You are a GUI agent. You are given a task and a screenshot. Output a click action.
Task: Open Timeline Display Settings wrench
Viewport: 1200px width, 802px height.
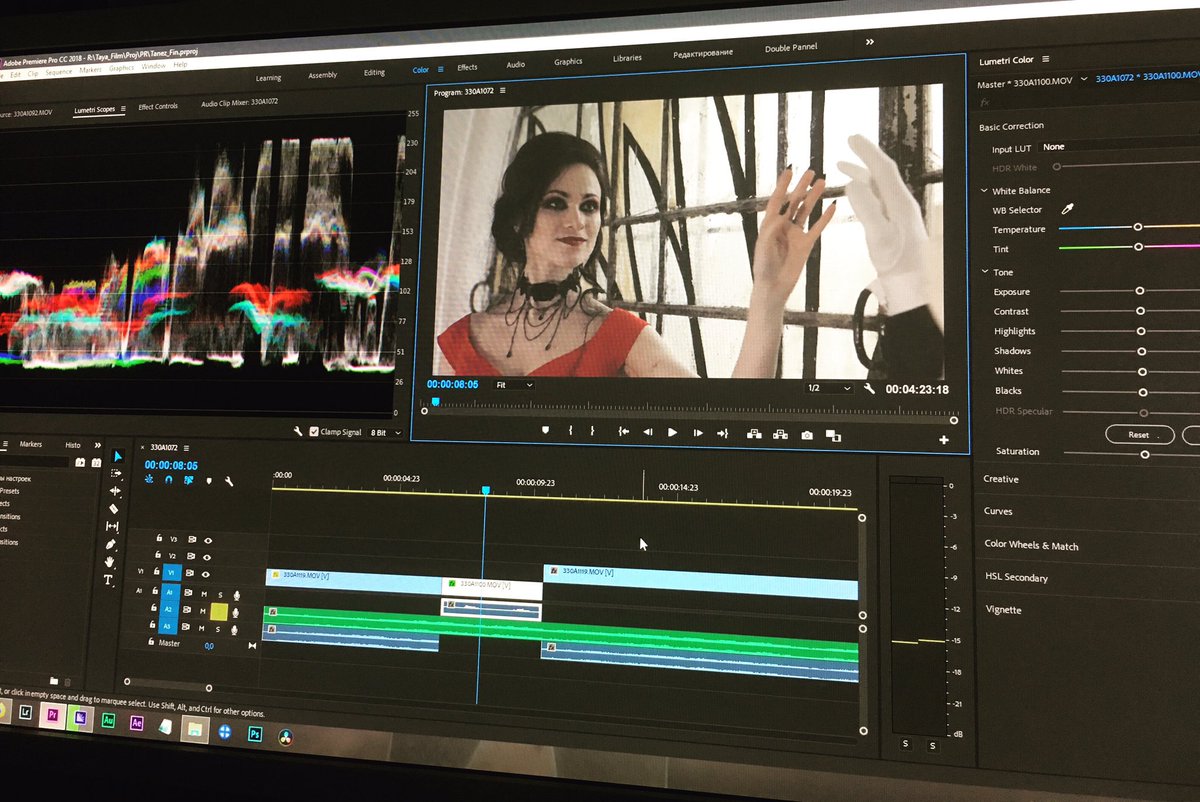[x=229, y=482]
